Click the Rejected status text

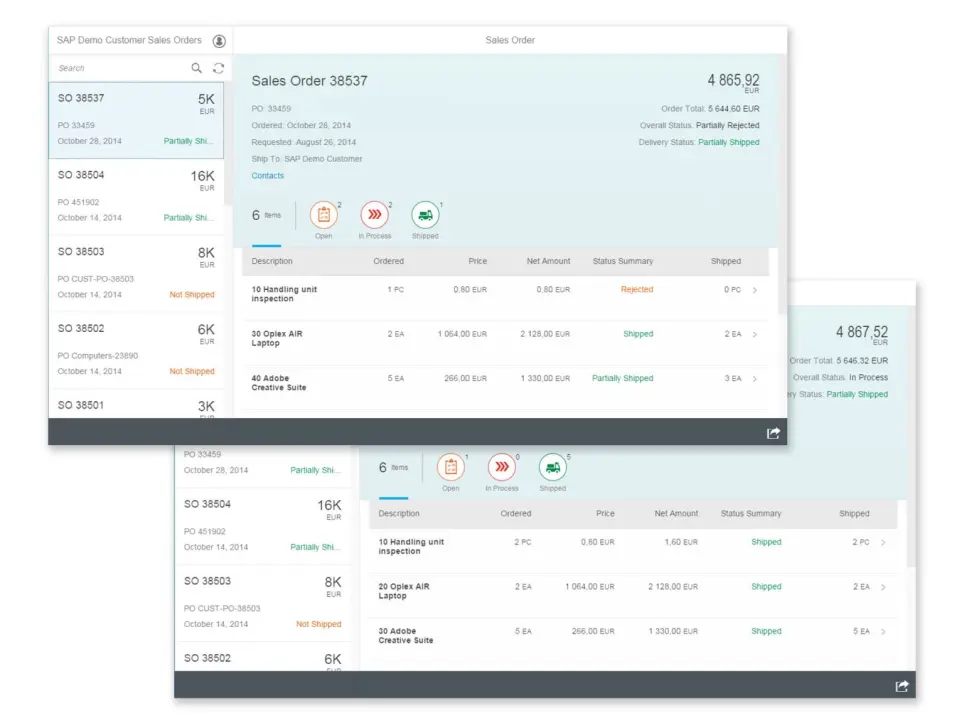click(x=637, y=289)
